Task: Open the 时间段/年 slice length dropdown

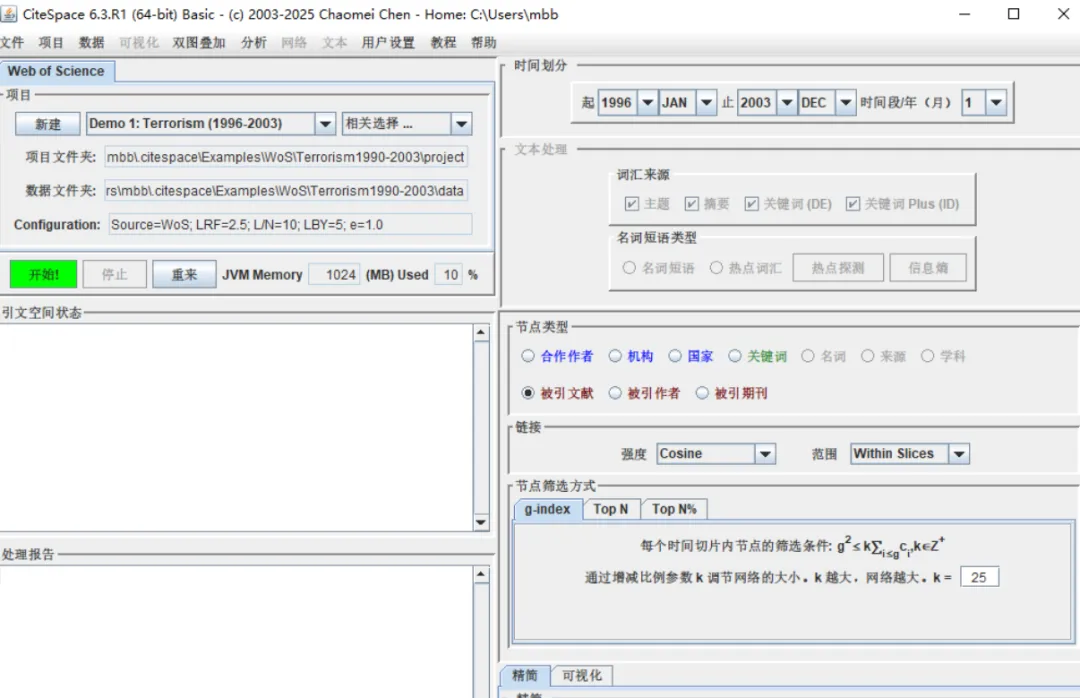Action: (x=996, y=103)
